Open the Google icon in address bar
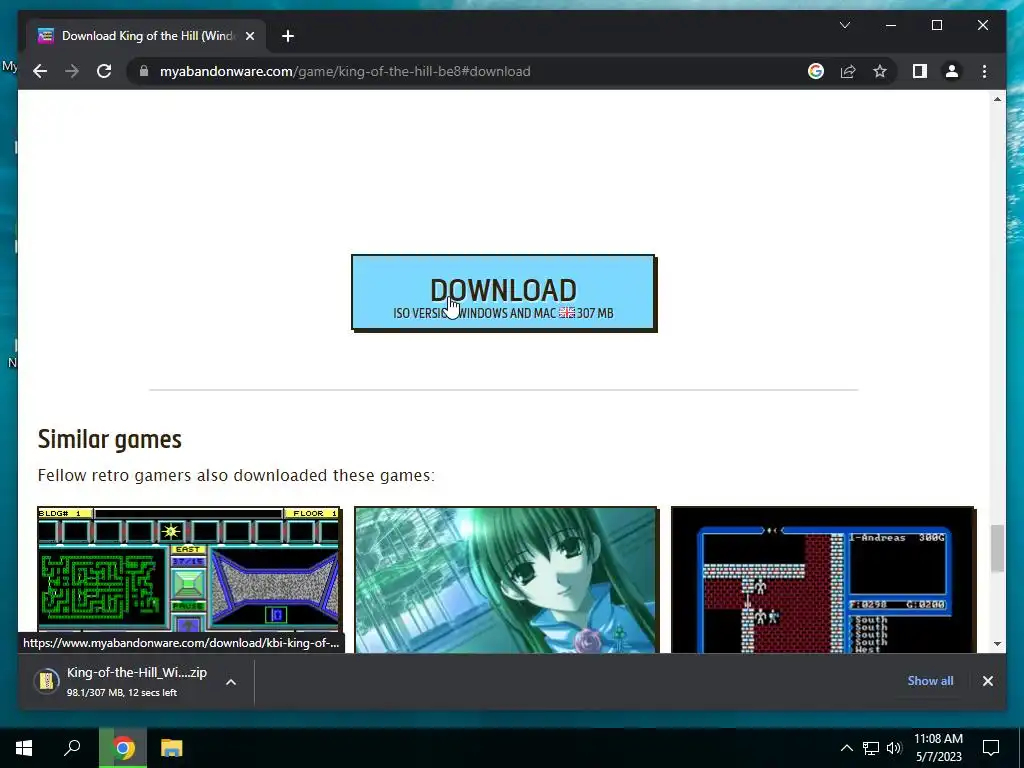Image resolution: width=1024 pixels, height=768 pixels. tap(816, 71)
